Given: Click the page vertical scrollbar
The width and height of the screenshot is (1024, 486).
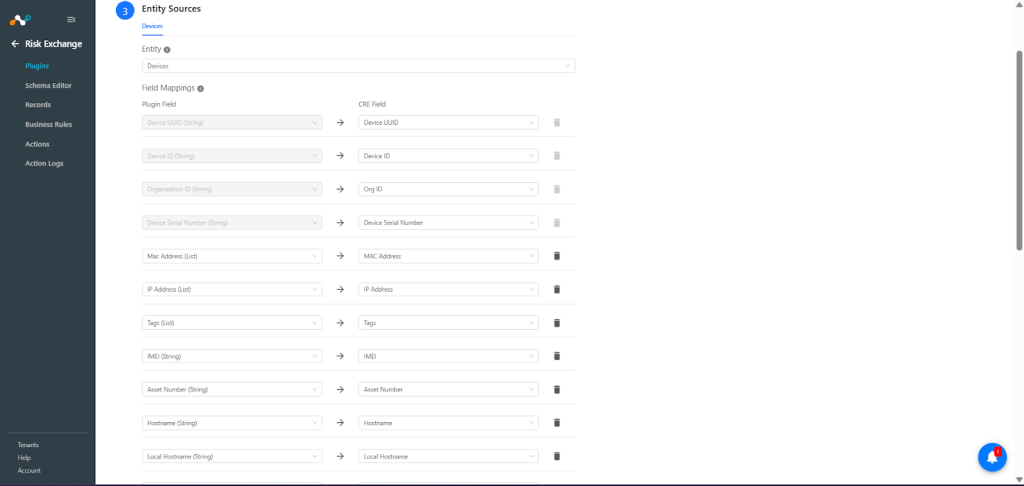Looking at the screenshot, I should pyautogui.click(x=1019, y=150).
